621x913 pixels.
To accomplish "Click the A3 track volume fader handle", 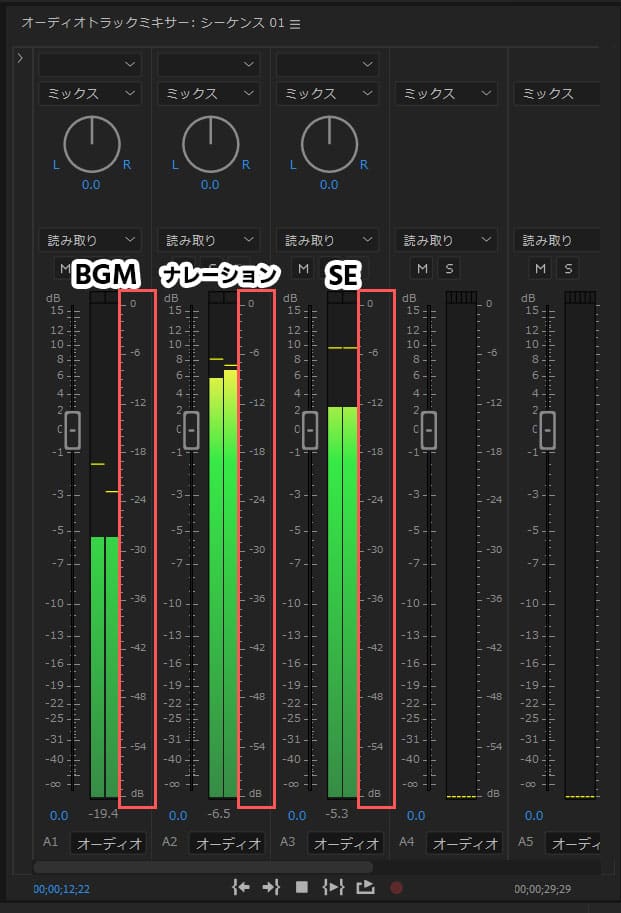I will pos(310,430).
